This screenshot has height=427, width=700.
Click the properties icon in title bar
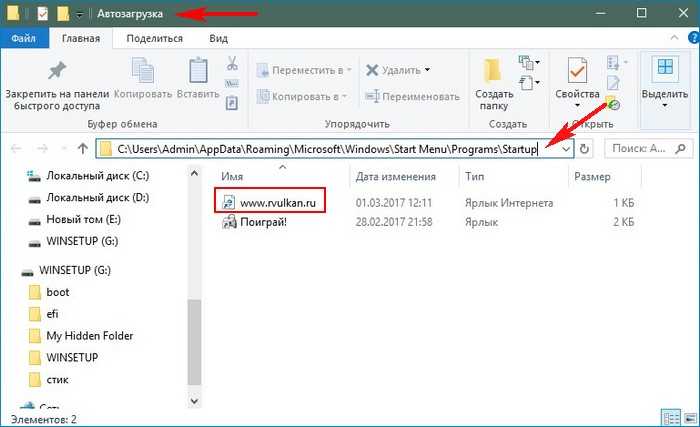click(x=42, y=14)
